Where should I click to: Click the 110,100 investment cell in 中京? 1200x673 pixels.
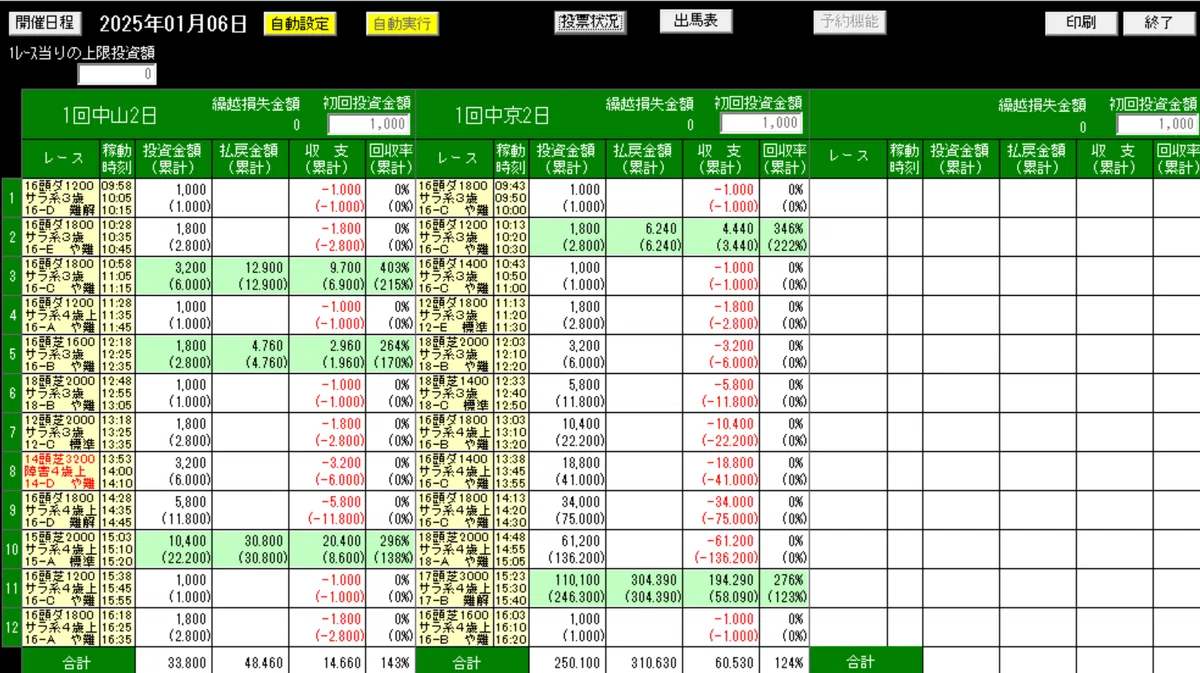569,588
